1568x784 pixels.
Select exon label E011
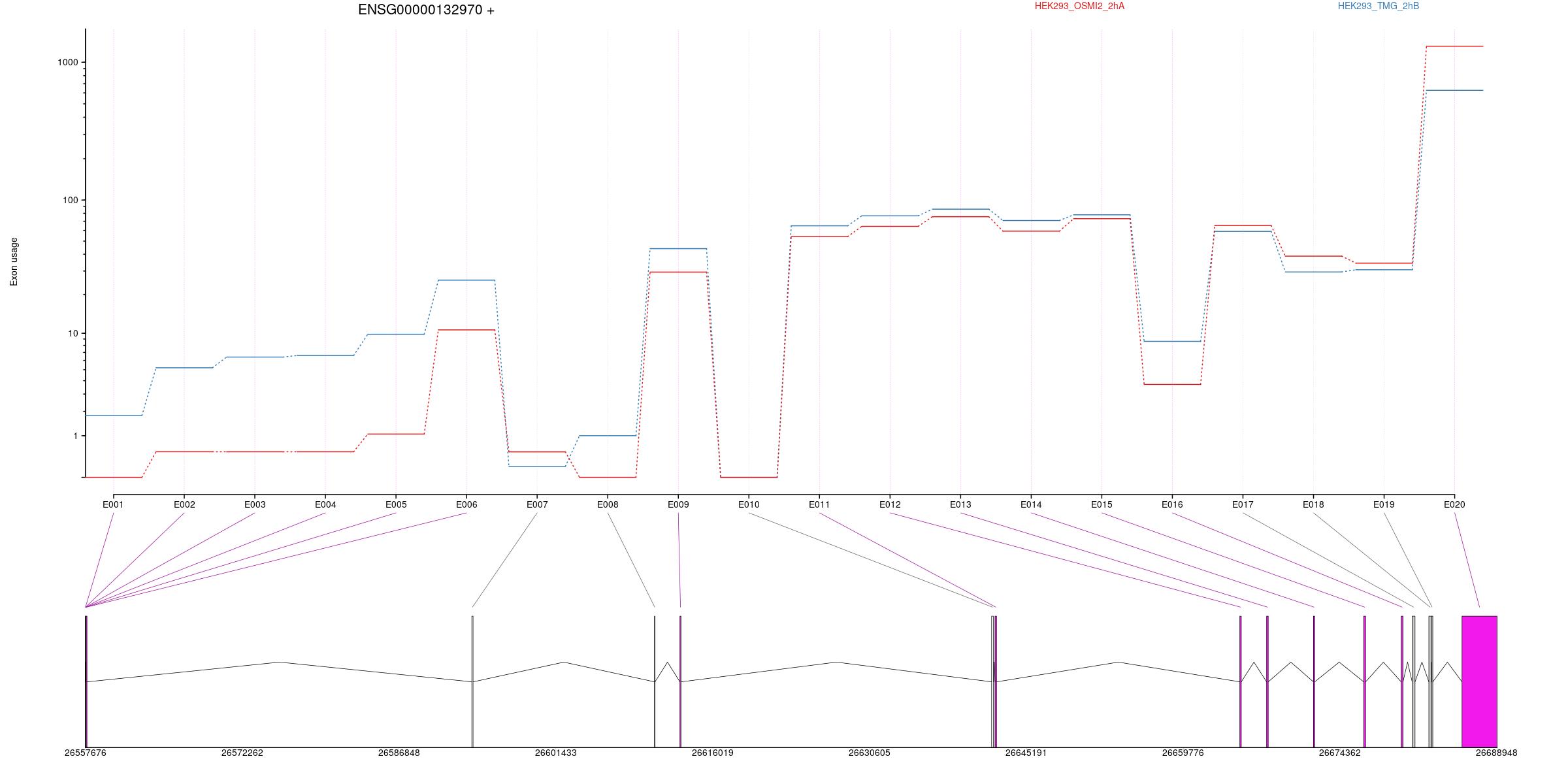point(819,504)
